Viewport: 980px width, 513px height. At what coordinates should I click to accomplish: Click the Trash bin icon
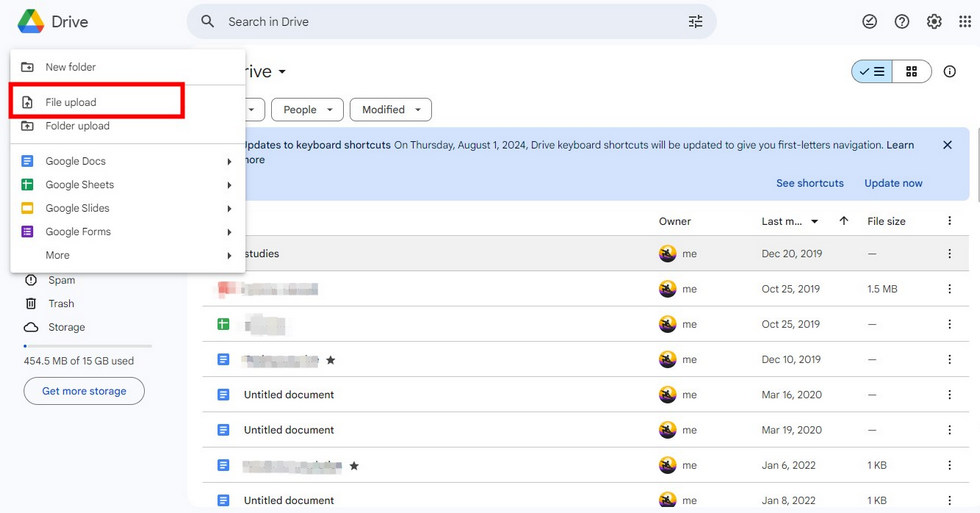pyautogui.click(x=31, y=304)
